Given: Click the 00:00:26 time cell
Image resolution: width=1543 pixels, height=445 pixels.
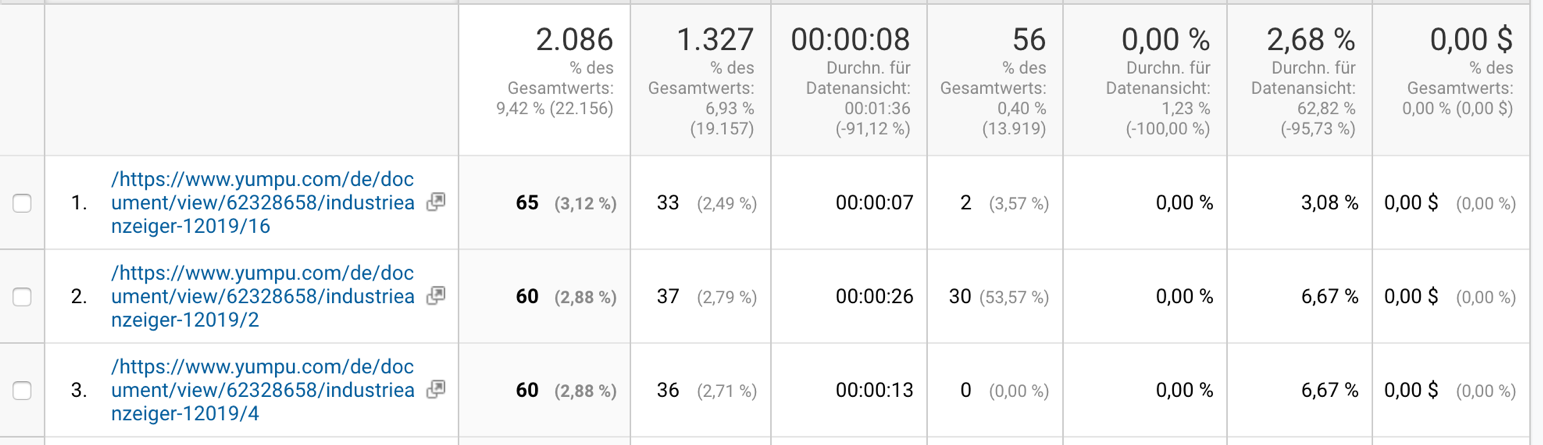Looking at the screenshot, I should 874,296.
